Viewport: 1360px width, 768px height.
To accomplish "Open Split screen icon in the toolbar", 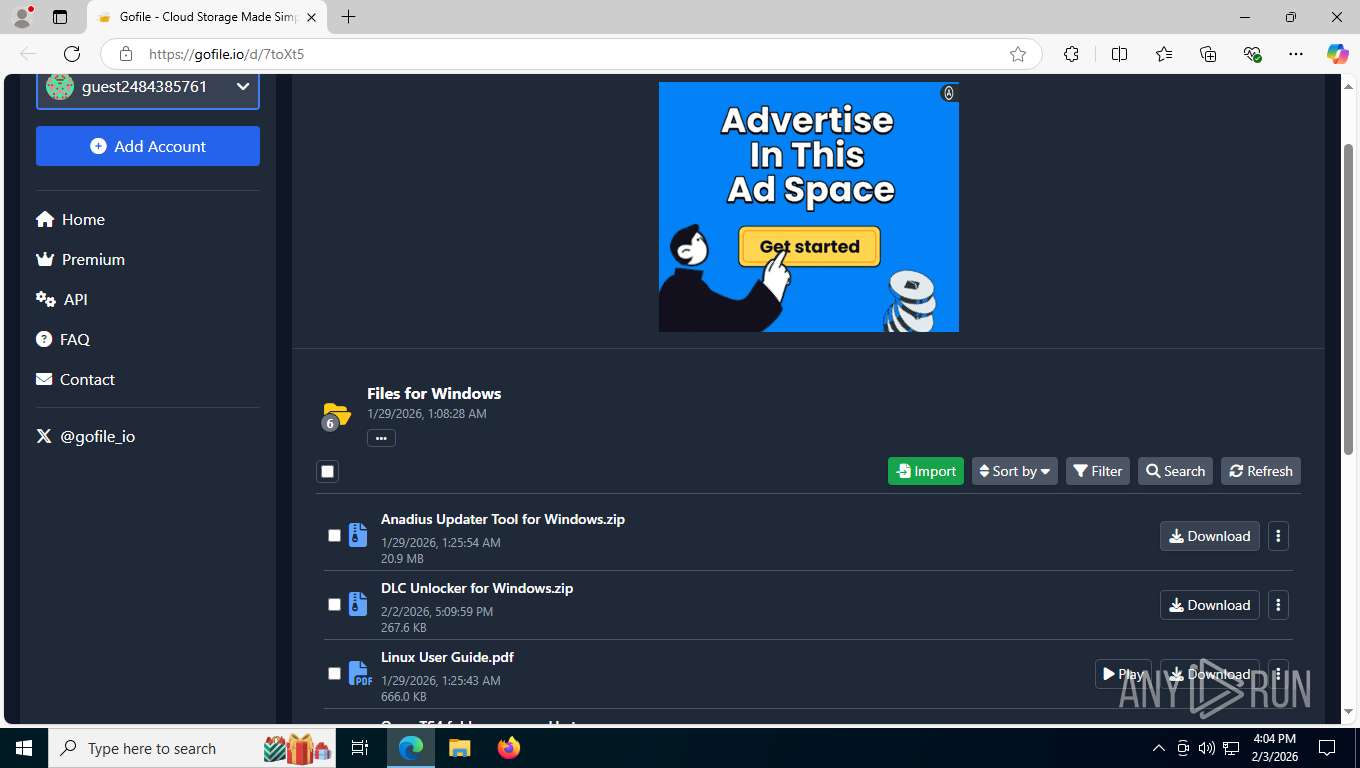I will pos(1119,54).
